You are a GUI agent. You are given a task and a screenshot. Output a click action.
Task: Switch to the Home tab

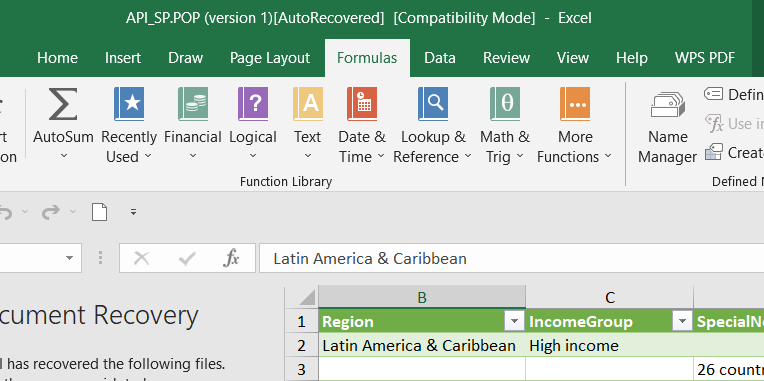[x=57, y=58]
